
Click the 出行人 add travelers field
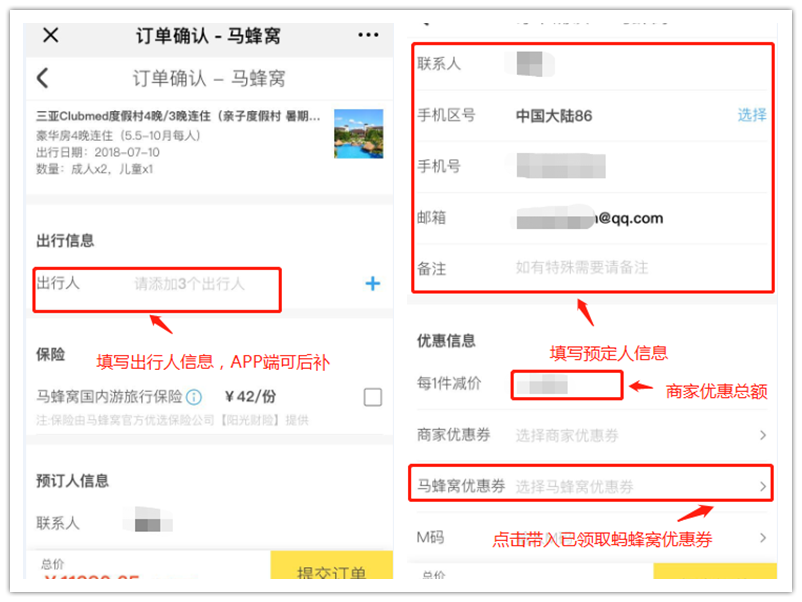[x=157, y=289]
